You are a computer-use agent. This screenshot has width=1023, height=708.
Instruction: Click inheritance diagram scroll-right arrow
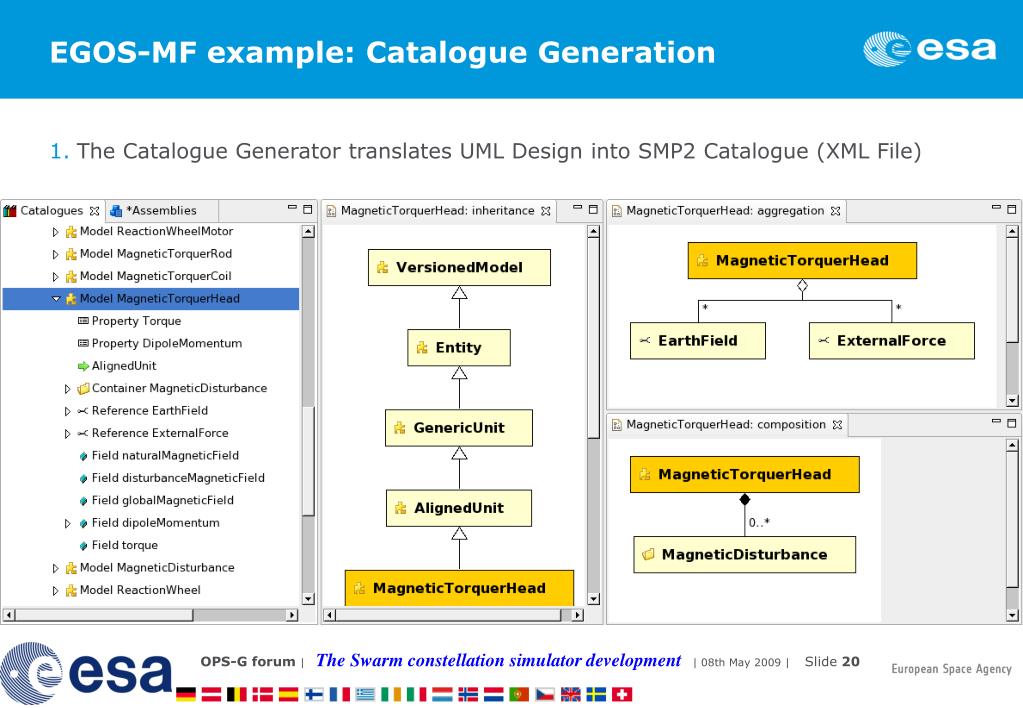tap(577, 615)
